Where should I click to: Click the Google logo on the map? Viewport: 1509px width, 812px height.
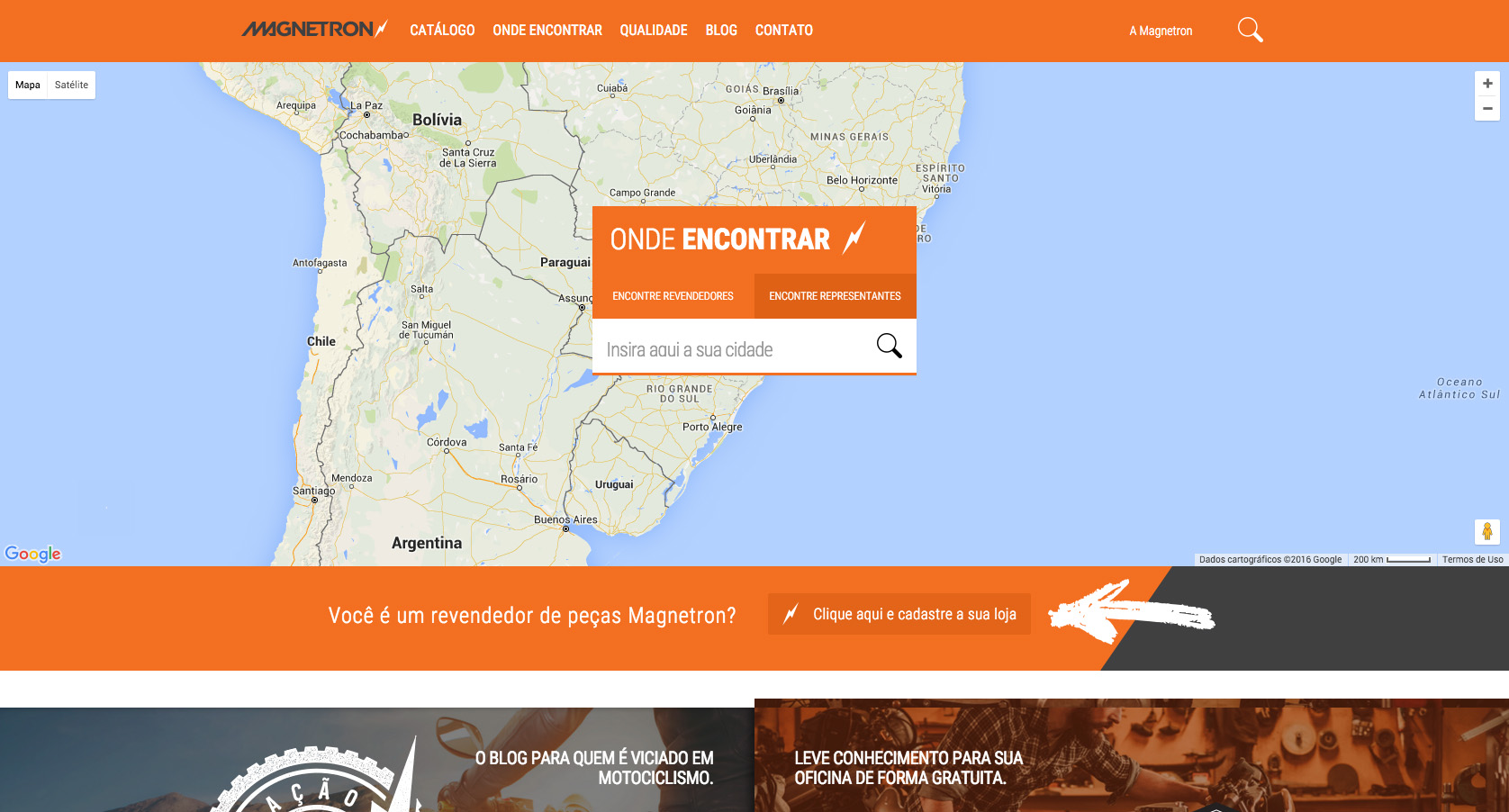[x=33, y=554]
